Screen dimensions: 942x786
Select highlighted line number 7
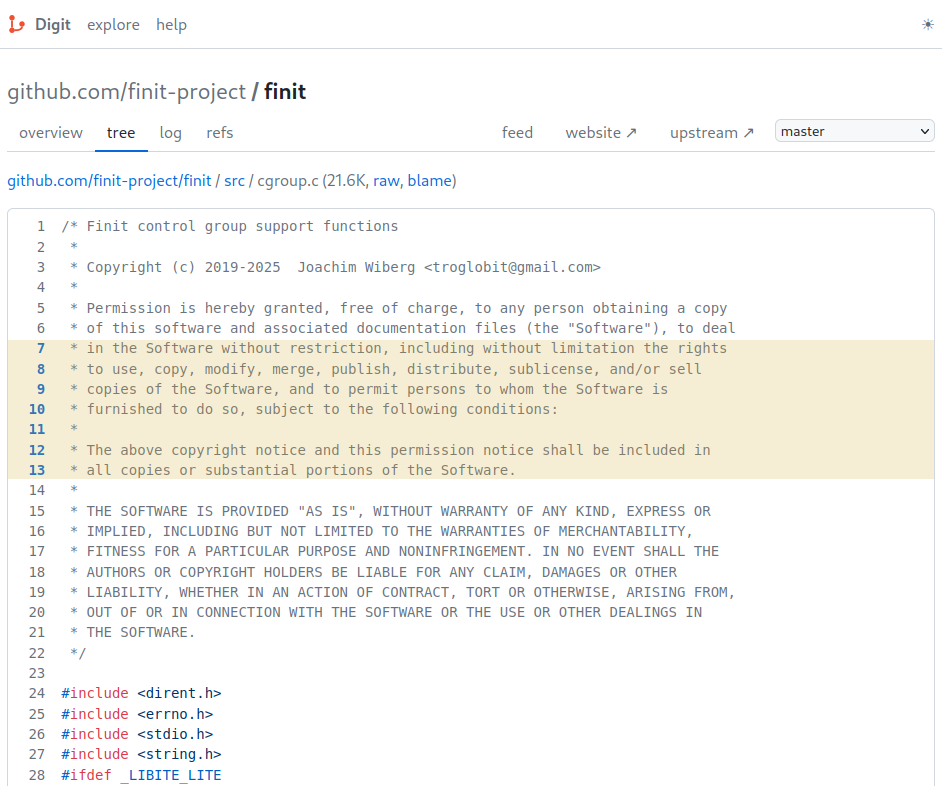click(x=41, y=349)
